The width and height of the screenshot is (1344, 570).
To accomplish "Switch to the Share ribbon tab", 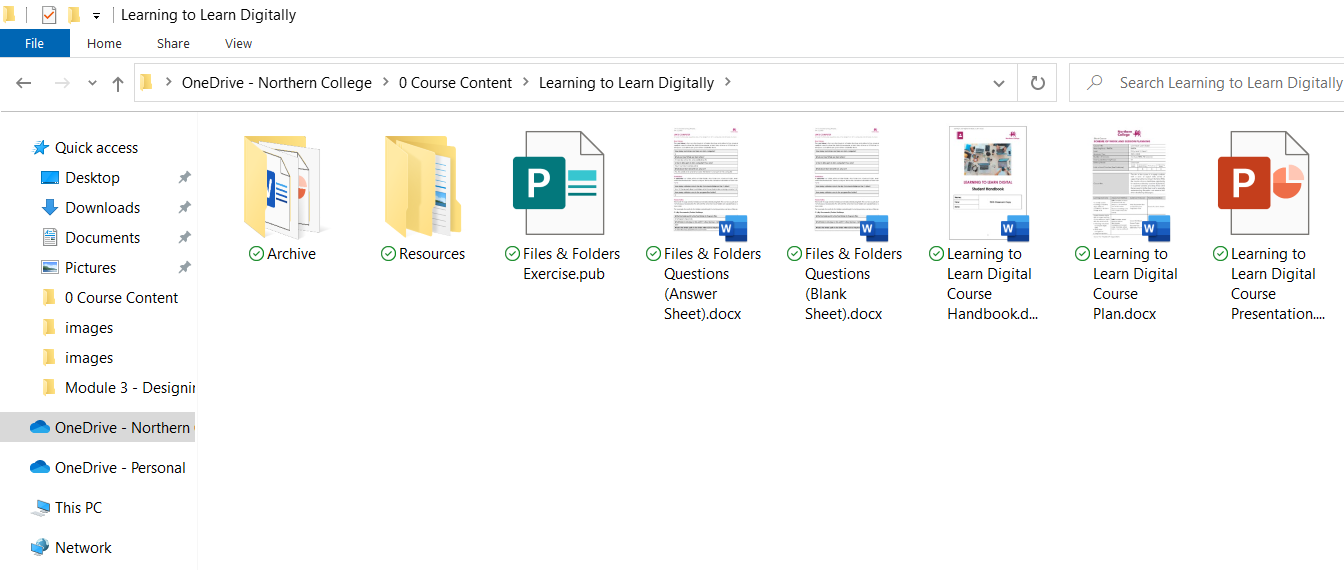I will pos(173,43).
